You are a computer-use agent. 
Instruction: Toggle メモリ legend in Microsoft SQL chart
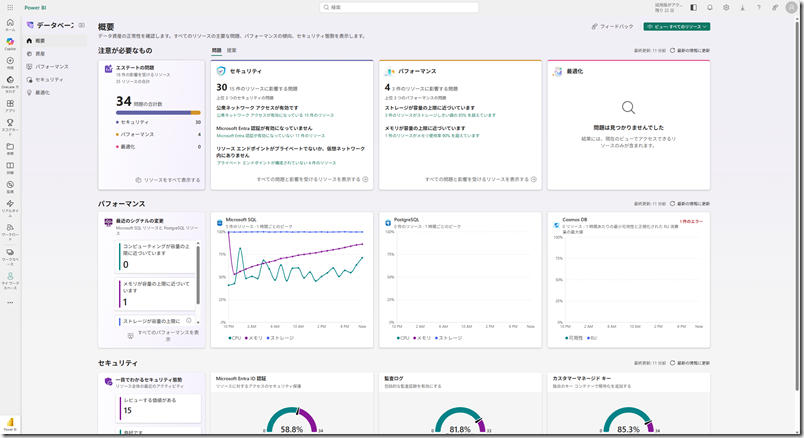click(x=253, y=338)
